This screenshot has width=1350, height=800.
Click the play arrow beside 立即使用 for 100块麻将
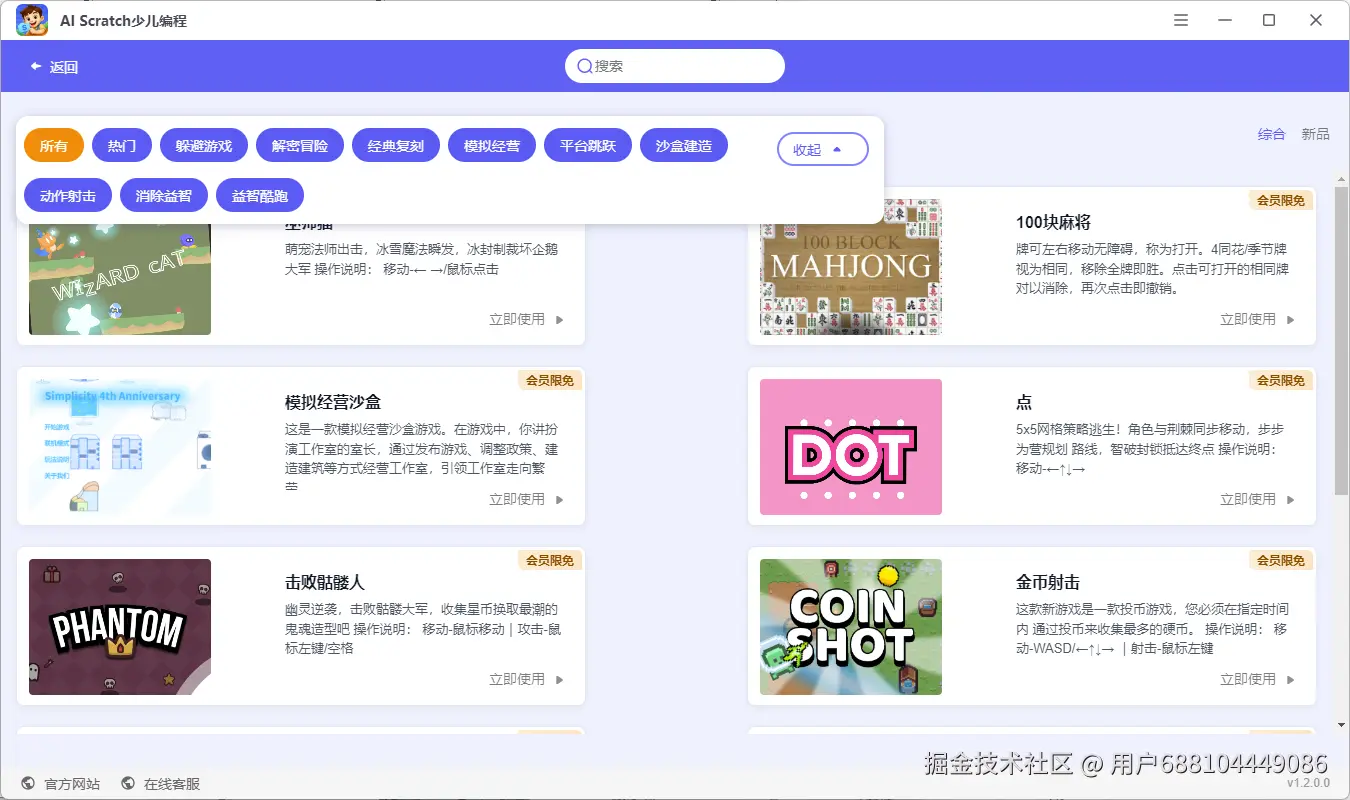[x=1291, y=320]
